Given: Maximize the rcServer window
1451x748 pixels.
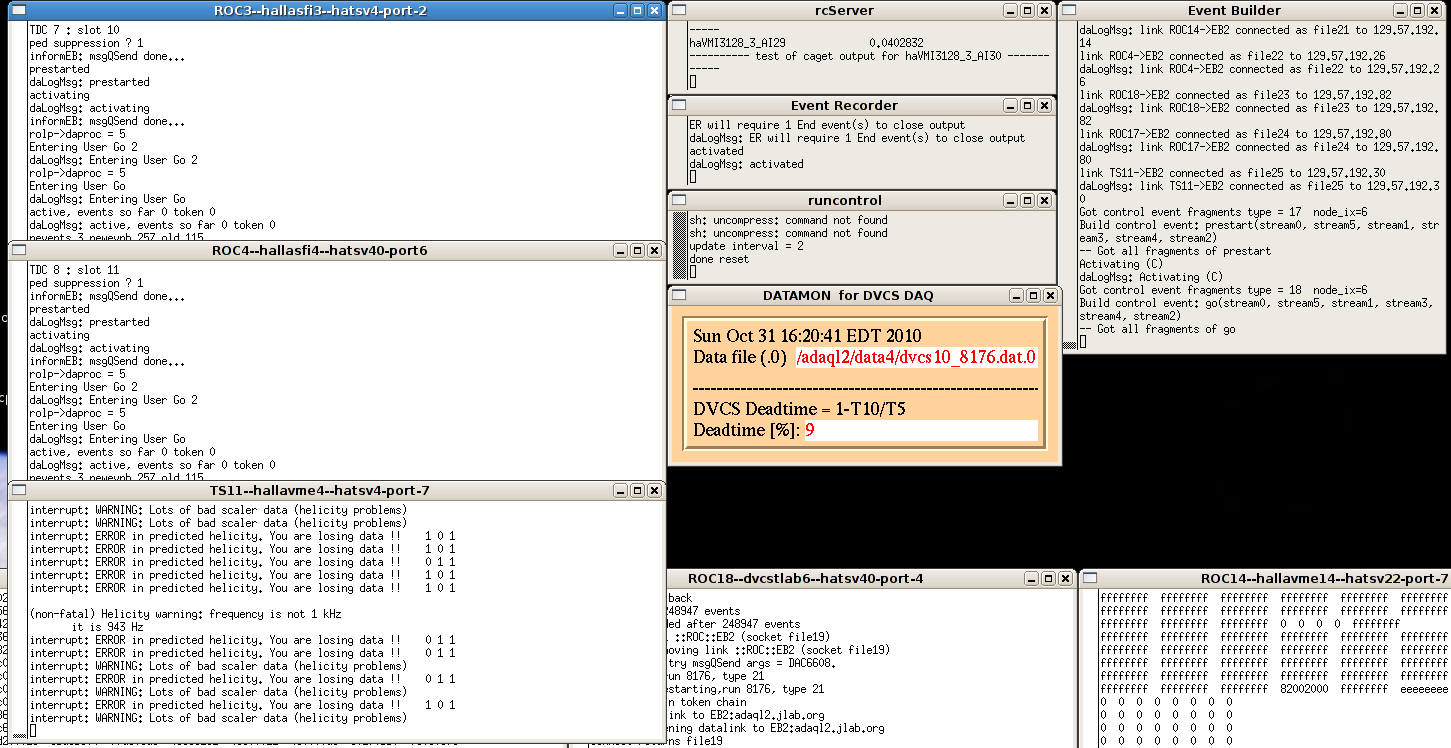Looking at the screenshot, I should point(1027,10).
